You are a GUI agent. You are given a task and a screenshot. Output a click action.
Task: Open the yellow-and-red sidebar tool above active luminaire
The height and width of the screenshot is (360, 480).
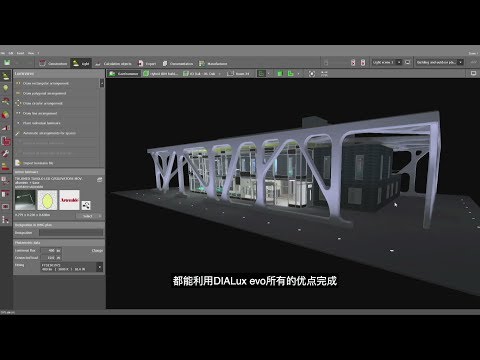[x=6, y=166]
